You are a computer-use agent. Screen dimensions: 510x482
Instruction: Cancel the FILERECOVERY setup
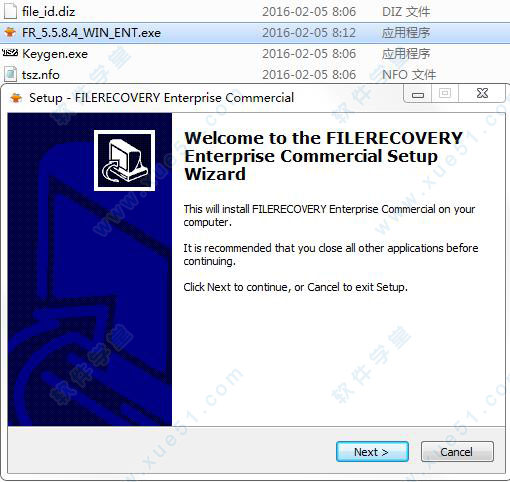457,452
